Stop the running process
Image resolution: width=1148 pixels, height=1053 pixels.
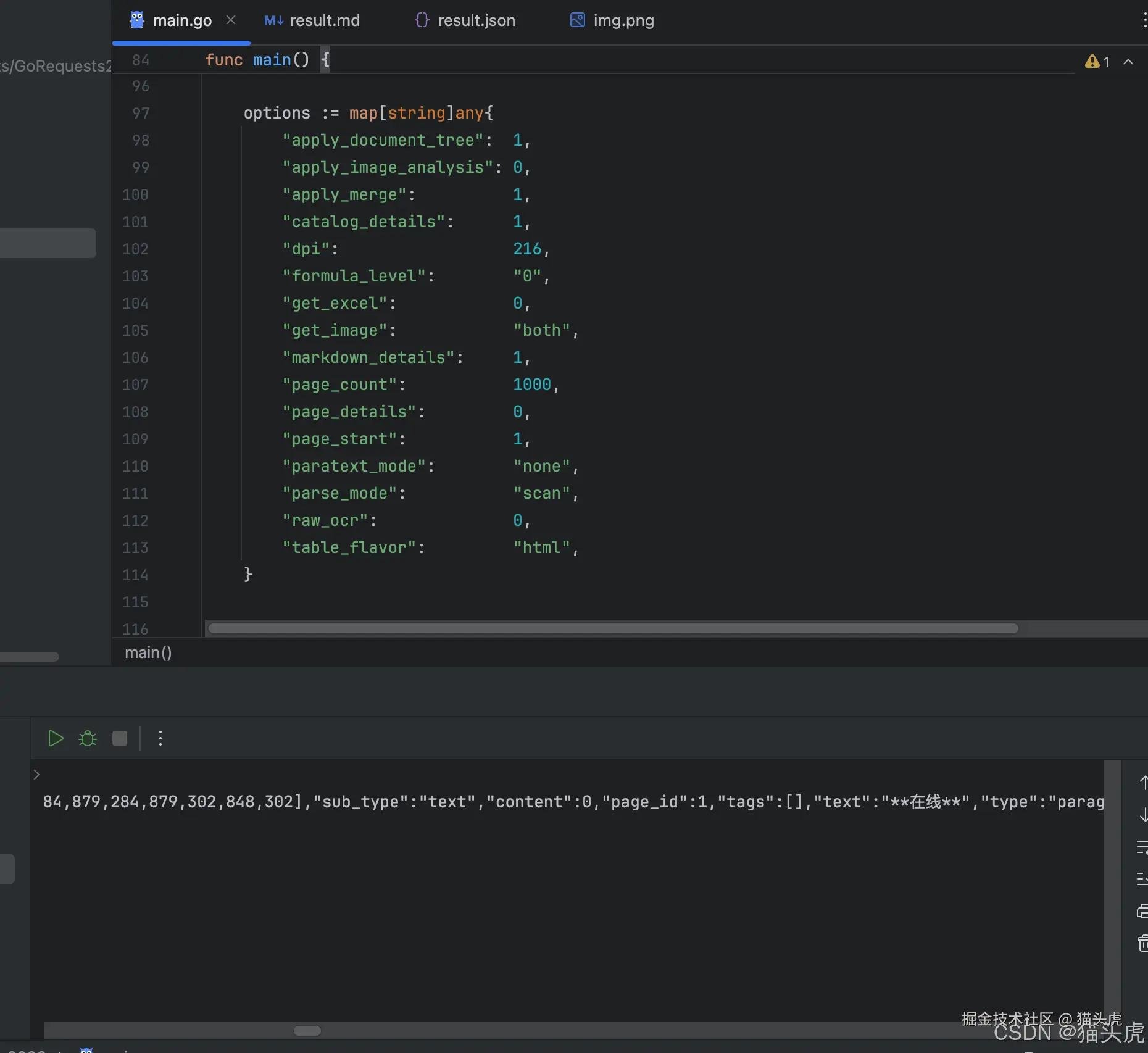(x=120, y=738)
